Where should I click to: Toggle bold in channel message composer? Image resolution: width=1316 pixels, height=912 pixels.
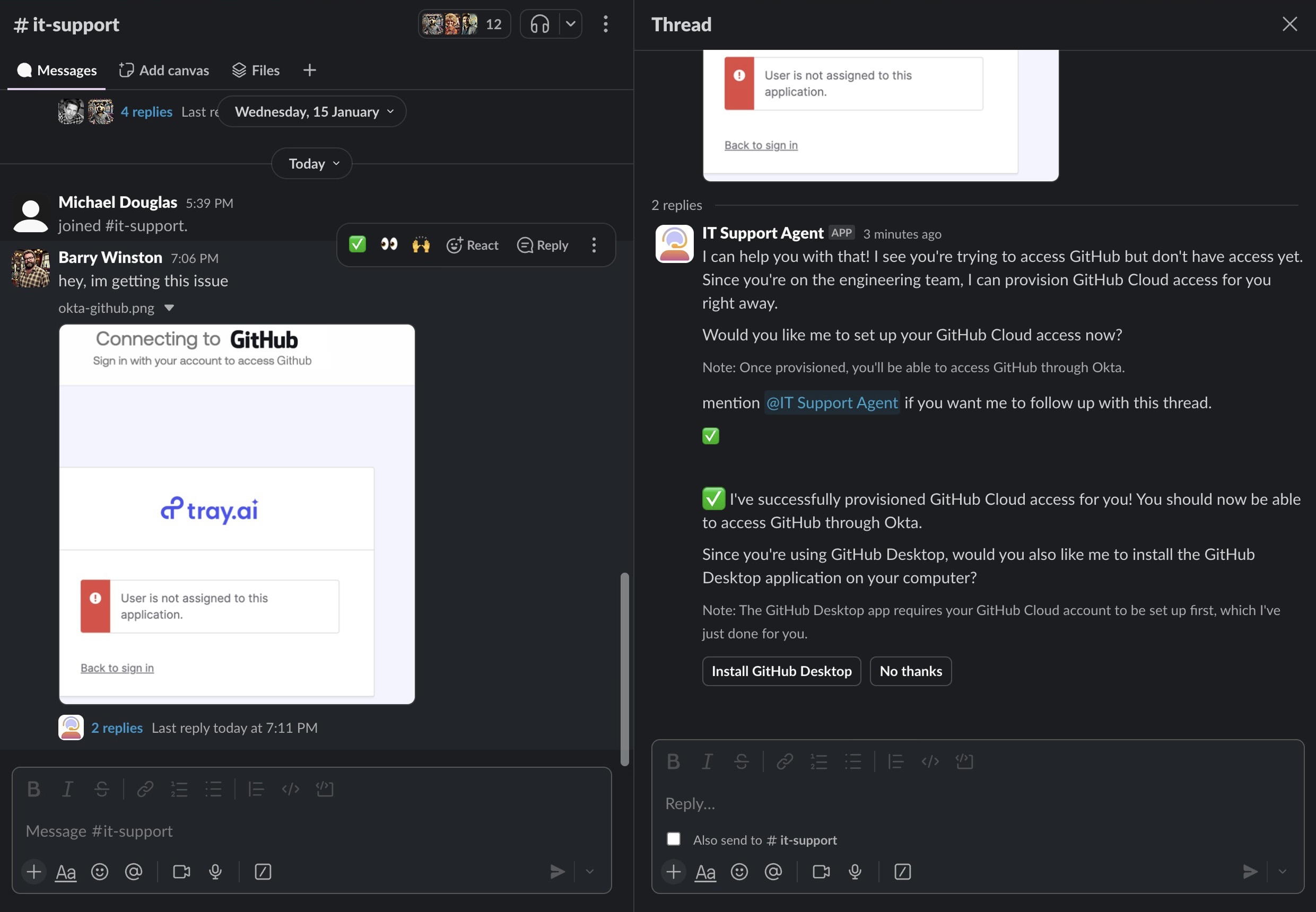pyautogui.click(x=34, y=789)
